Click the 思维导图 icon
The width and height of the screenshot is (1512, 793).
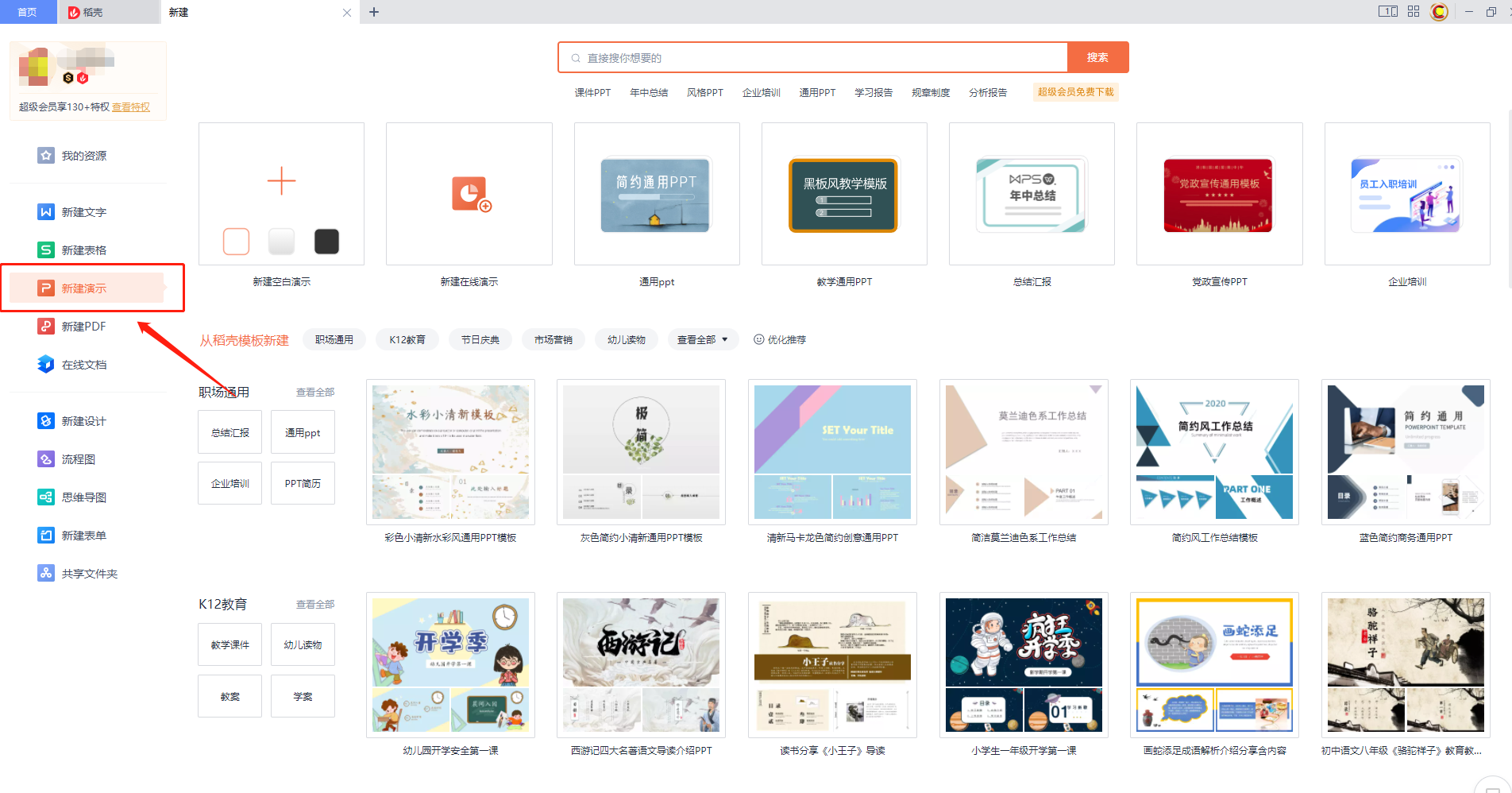[46, 497]
